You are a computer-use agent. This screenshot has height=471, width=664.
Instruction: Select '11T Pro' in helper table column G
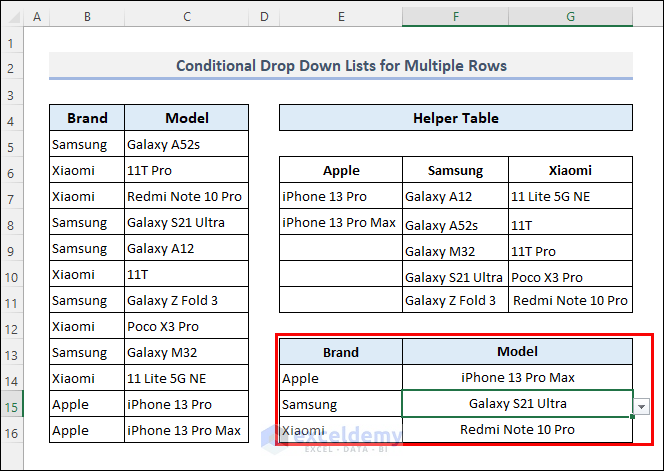point(570,248)
